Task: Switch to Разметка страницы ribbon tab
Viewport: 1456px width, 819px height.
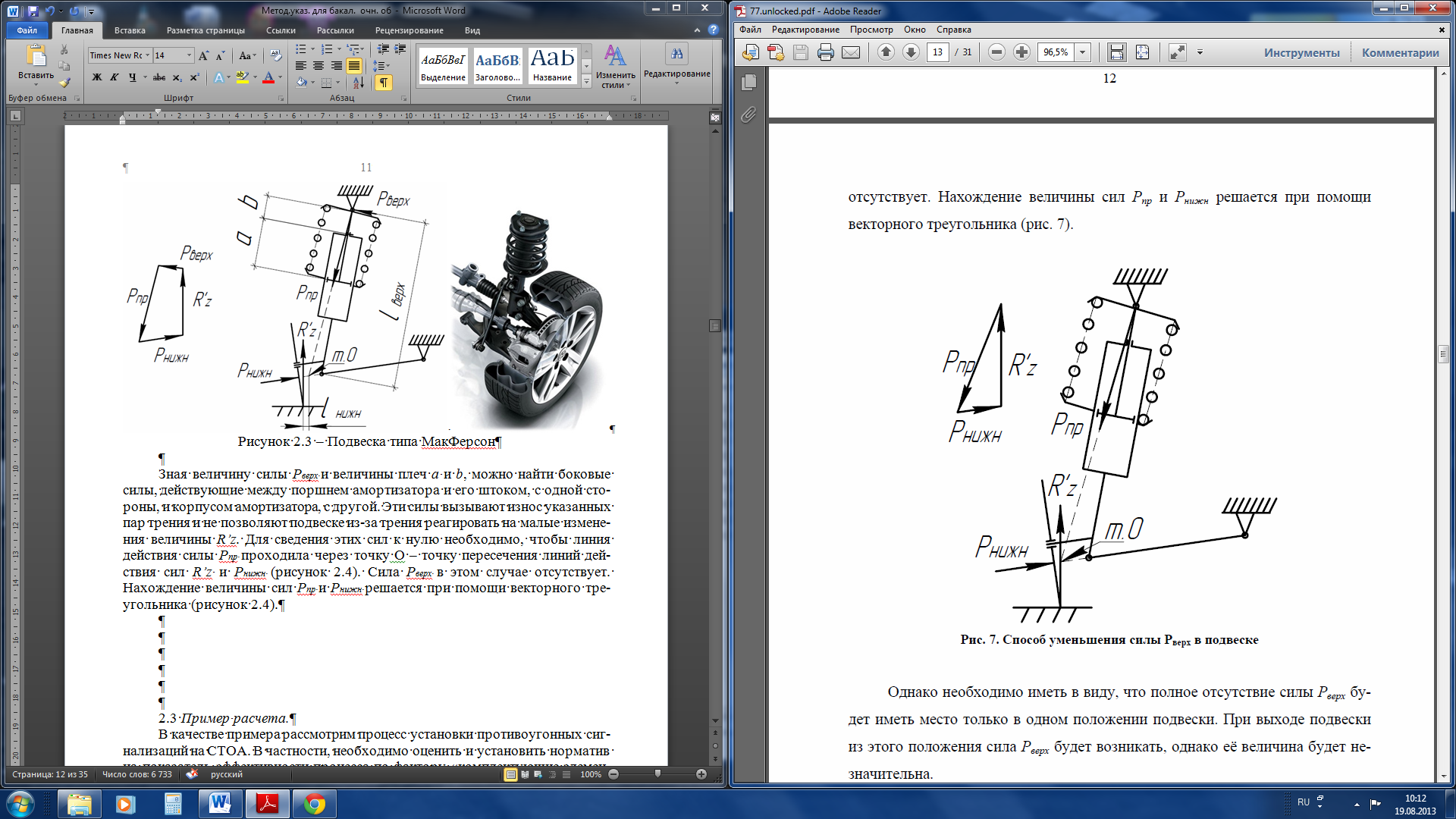Action: coord(206,30)
